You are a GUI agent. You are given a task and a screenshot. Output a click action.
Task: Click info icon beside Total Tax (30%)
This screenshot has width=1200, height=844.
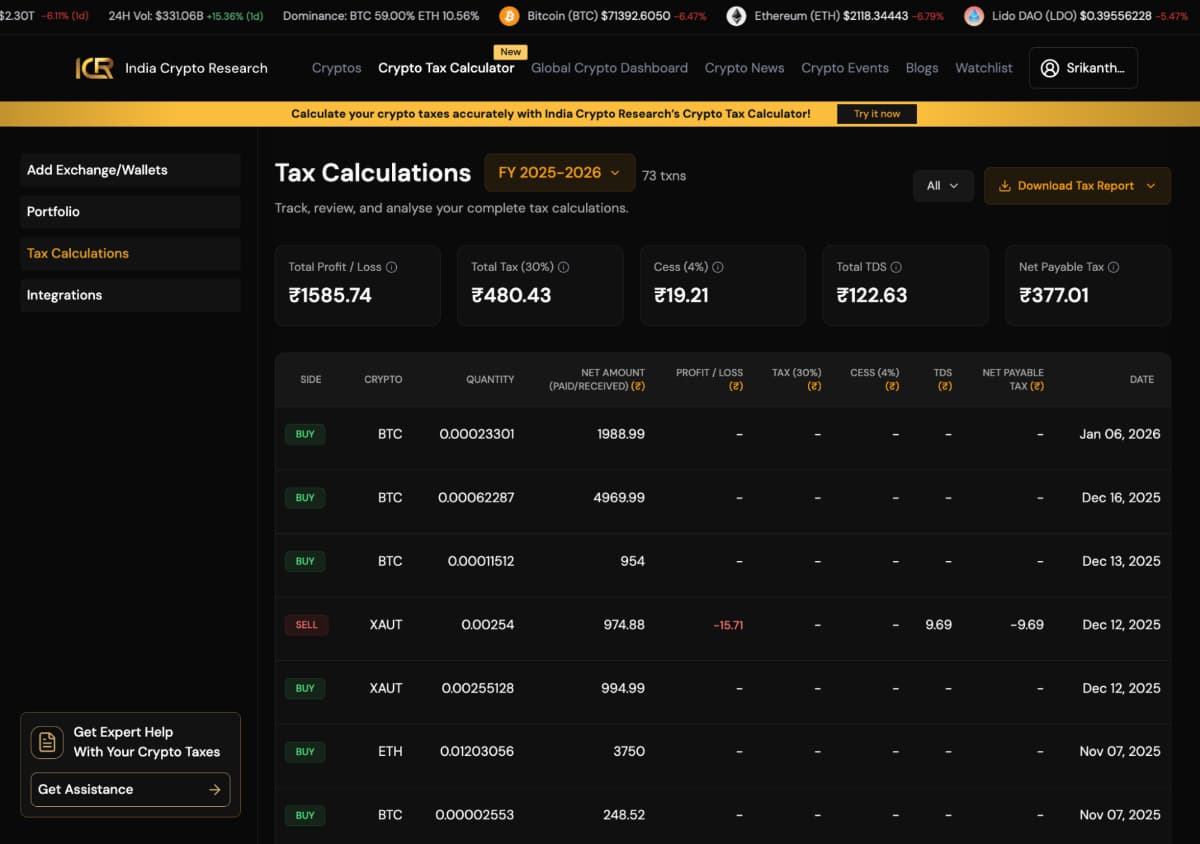(563, 267)
